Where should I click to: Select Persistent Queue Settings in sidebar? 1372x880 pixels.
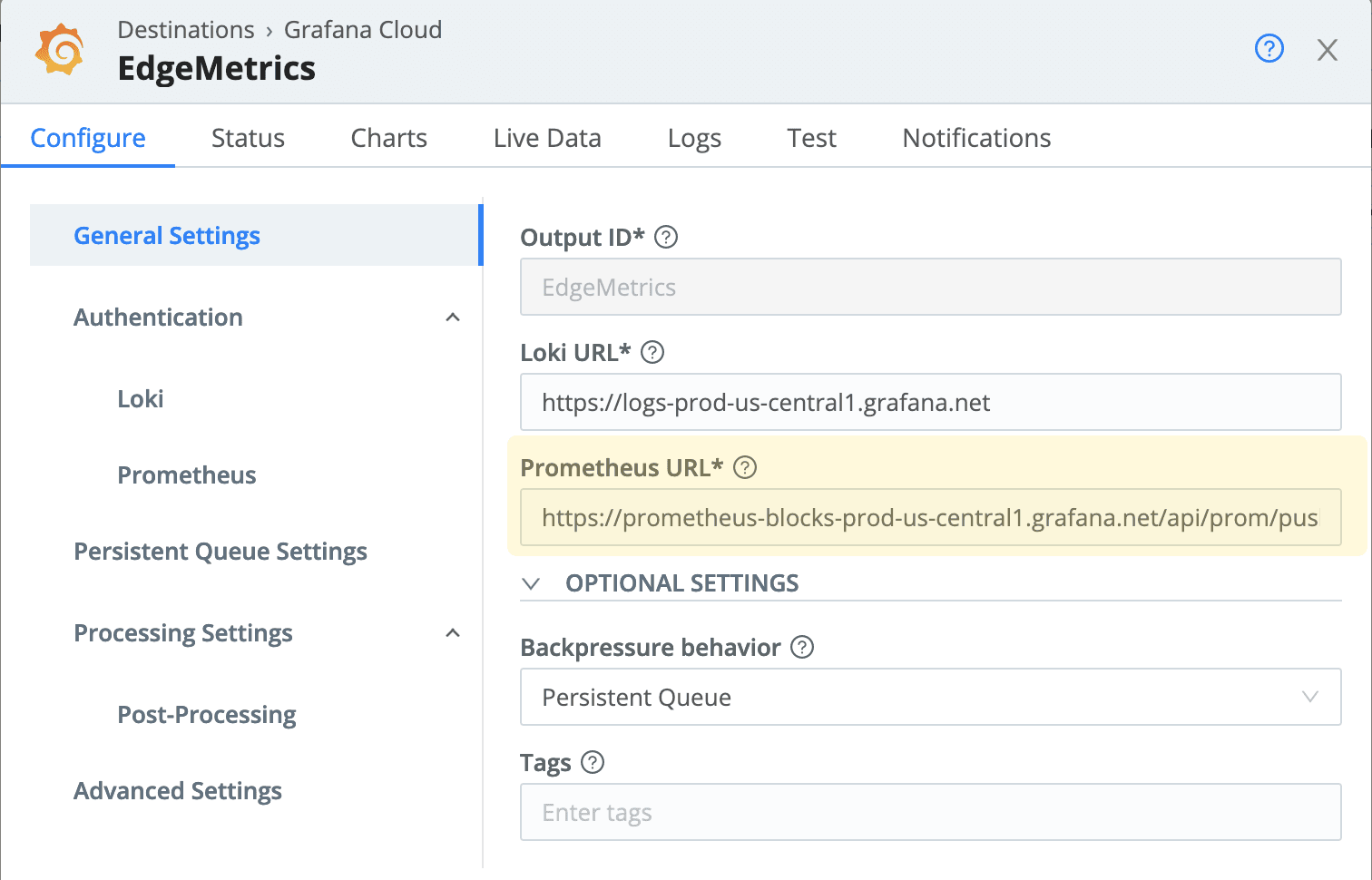[220, 552]
